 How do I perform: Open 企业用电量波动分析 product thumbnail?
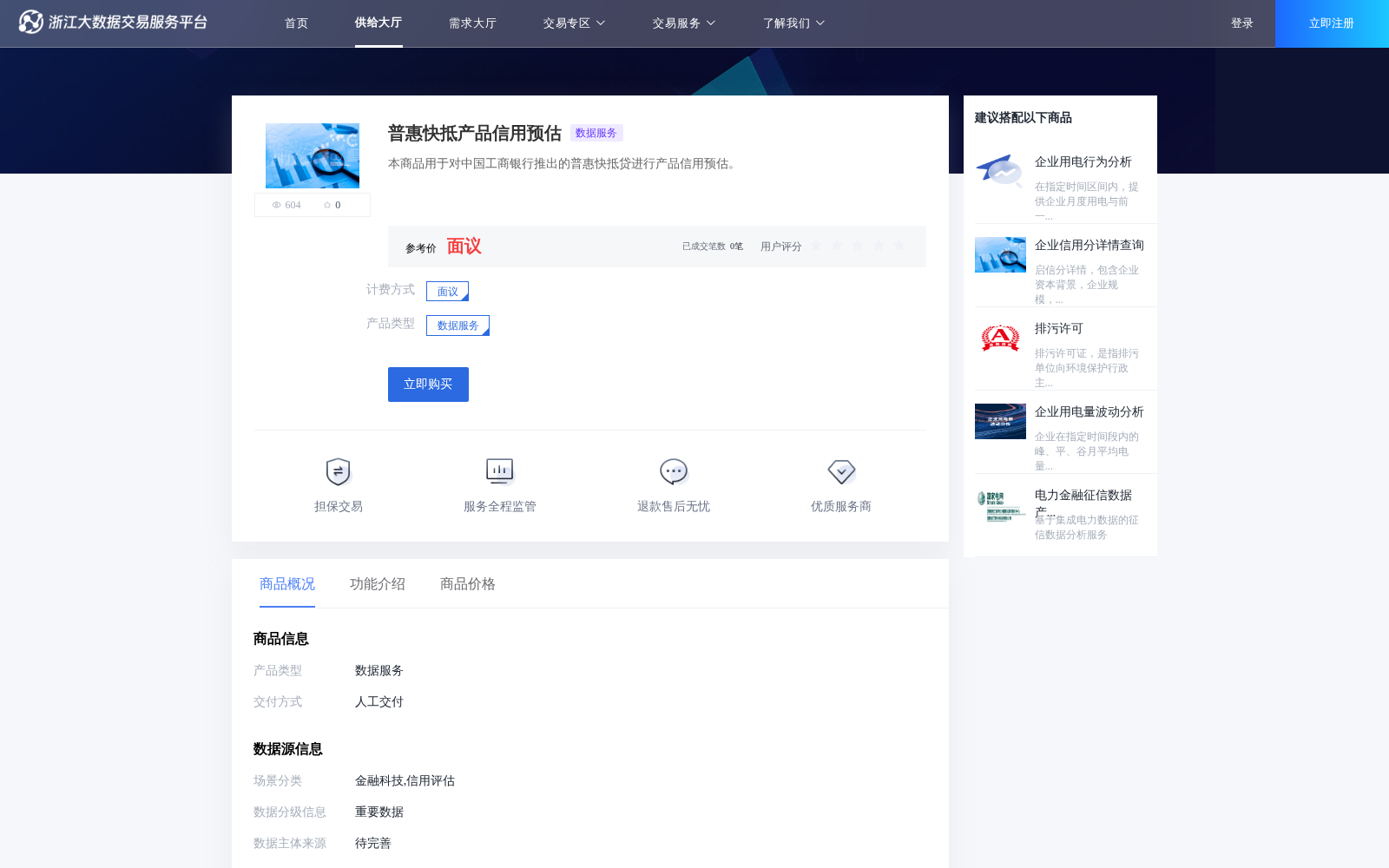pyautogui.click(x=1000, y=421)
